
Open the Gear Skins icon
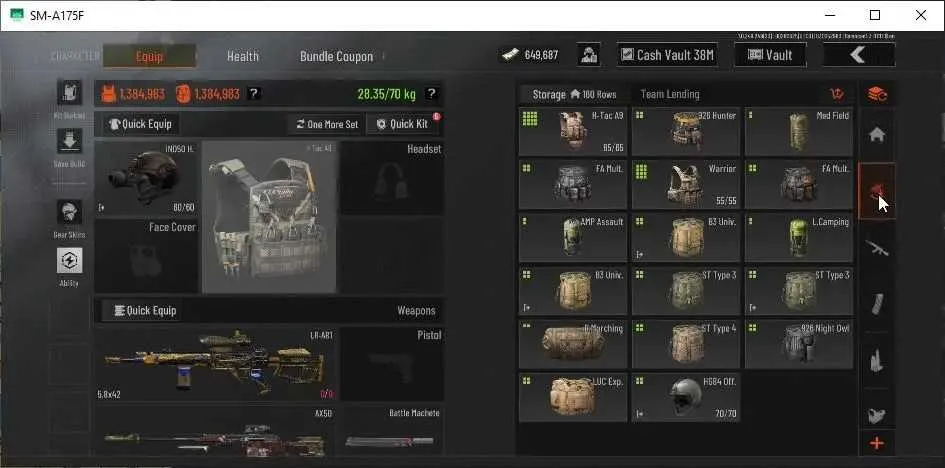(x=69, y=212)
